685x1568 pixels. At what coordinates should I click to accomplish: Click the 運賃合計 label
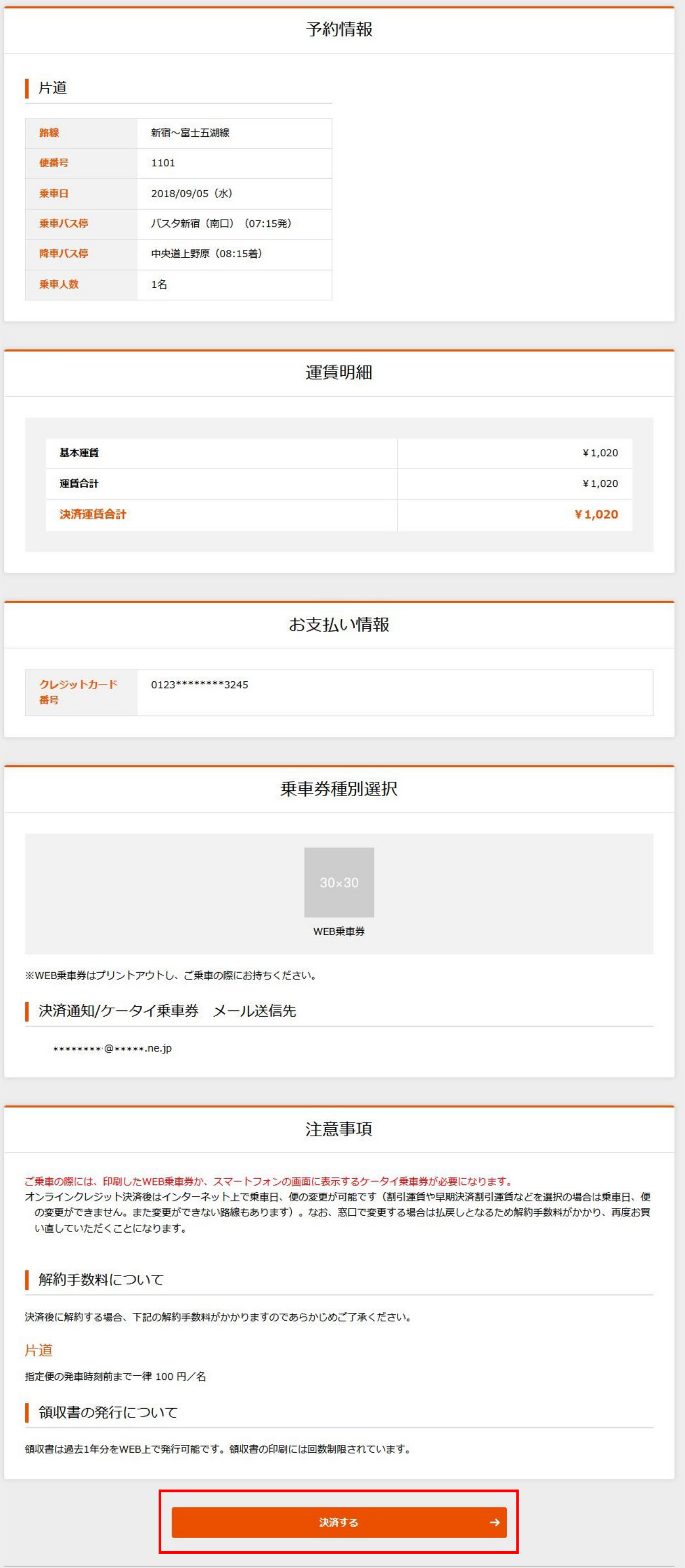point(79,484)
